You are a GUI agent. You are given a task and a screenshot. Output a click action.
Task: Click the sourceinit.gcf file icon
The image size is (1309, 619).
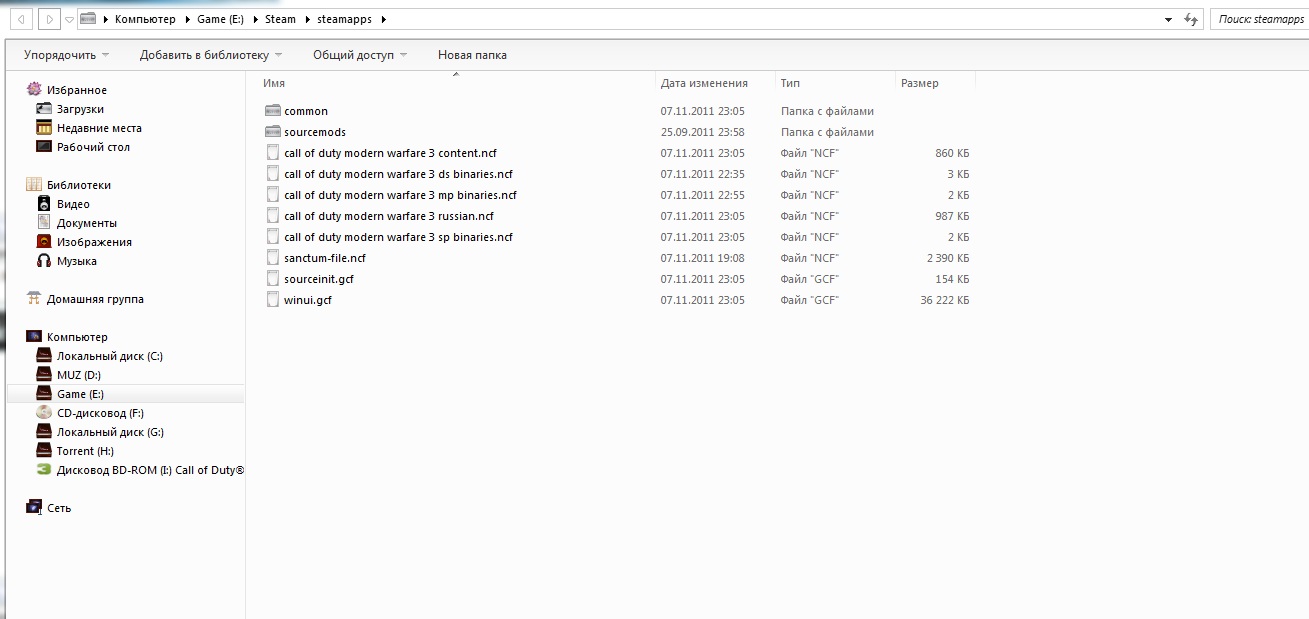click(x=273, y=279)
